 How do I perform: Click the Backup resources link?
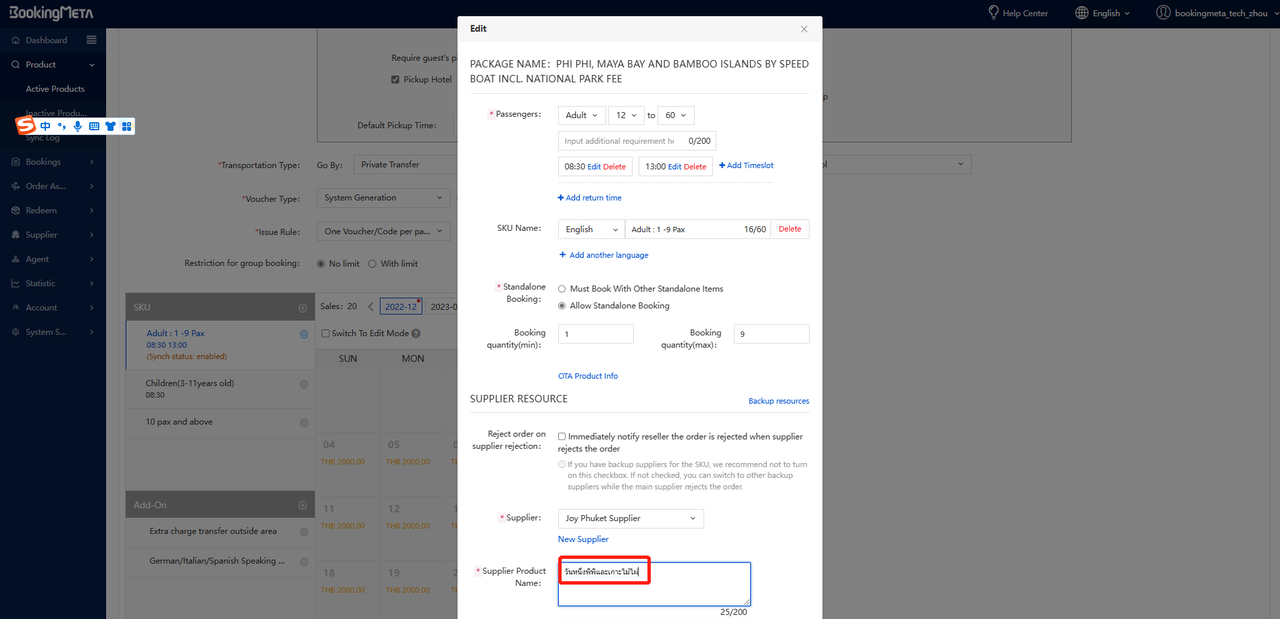pyautogui.click(x=778, y=401)
